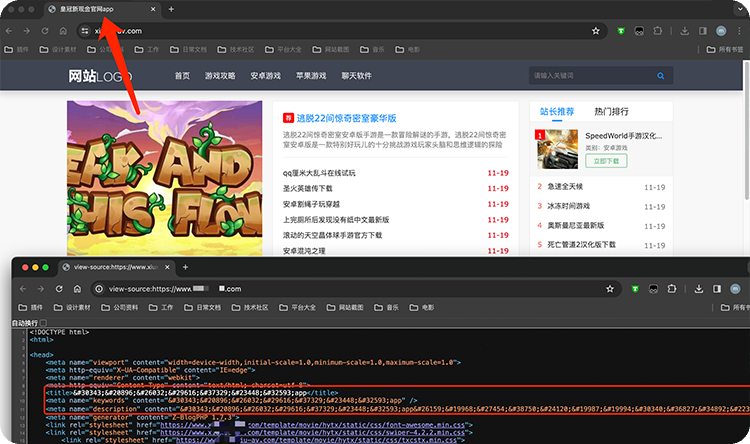Open link 圣火英雄传下载
Image resolution: width=750 pixels, height=444 pixels.
pyautogui.click(x=308, y=189)
